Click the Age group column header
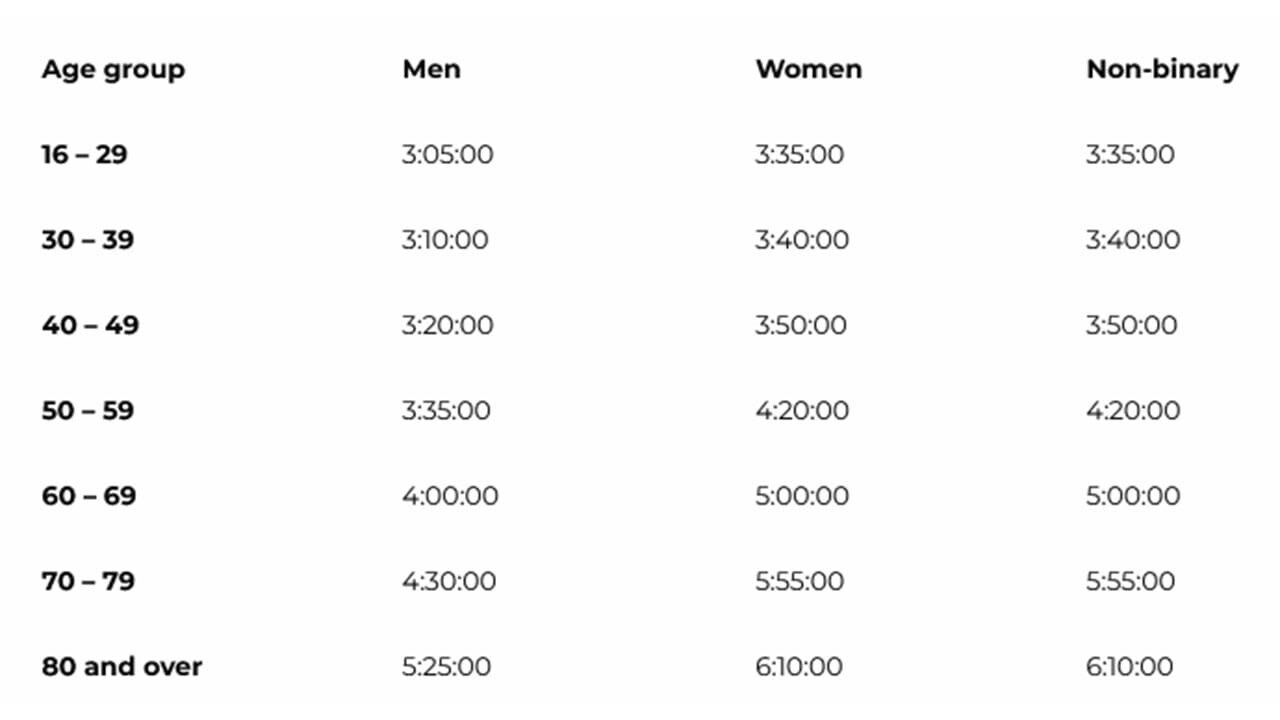The height and width of the screenshot is (720, 1280). 113,70
